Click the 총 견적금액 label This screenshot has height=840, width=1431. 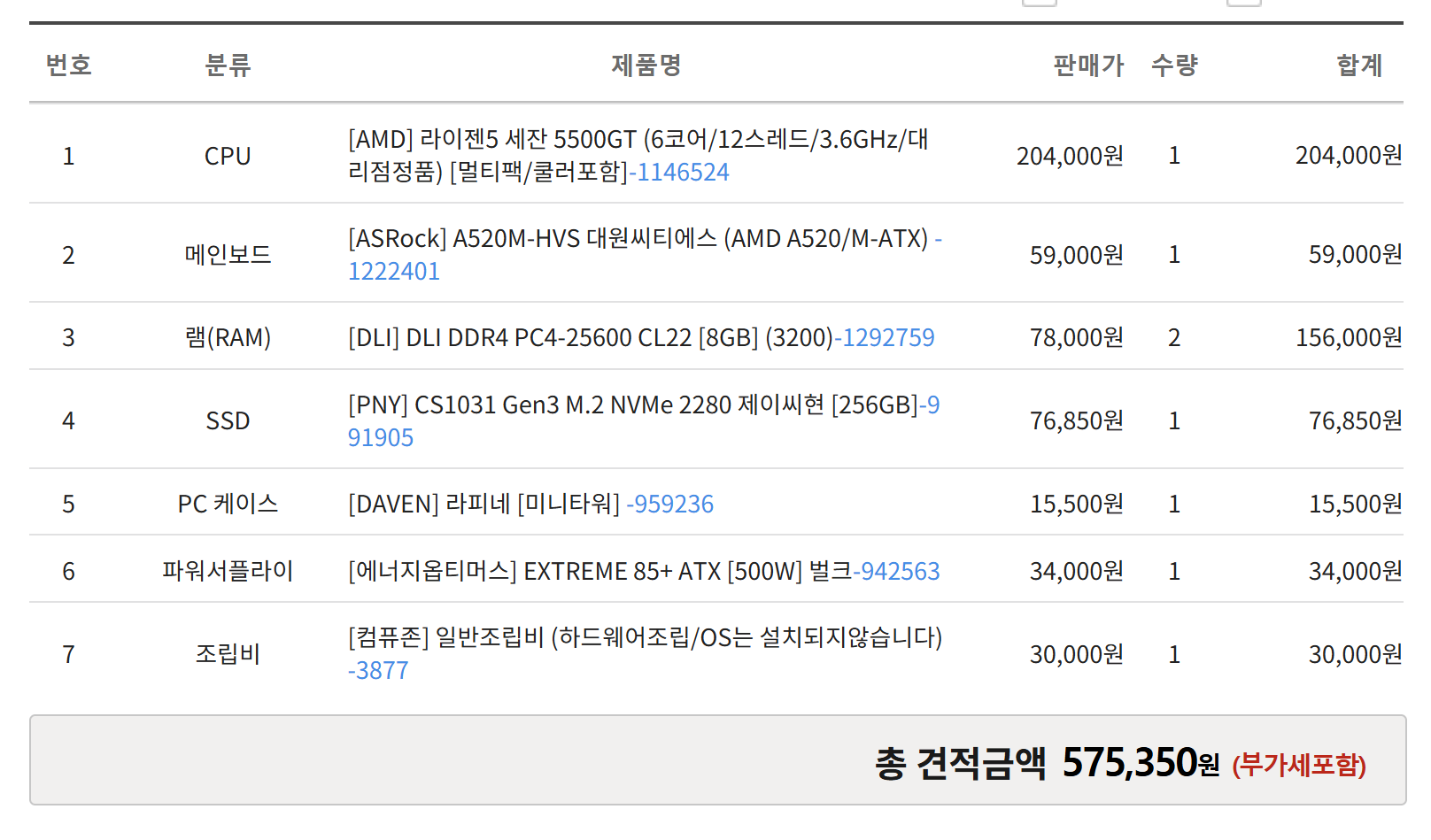(x=961, y=763)
